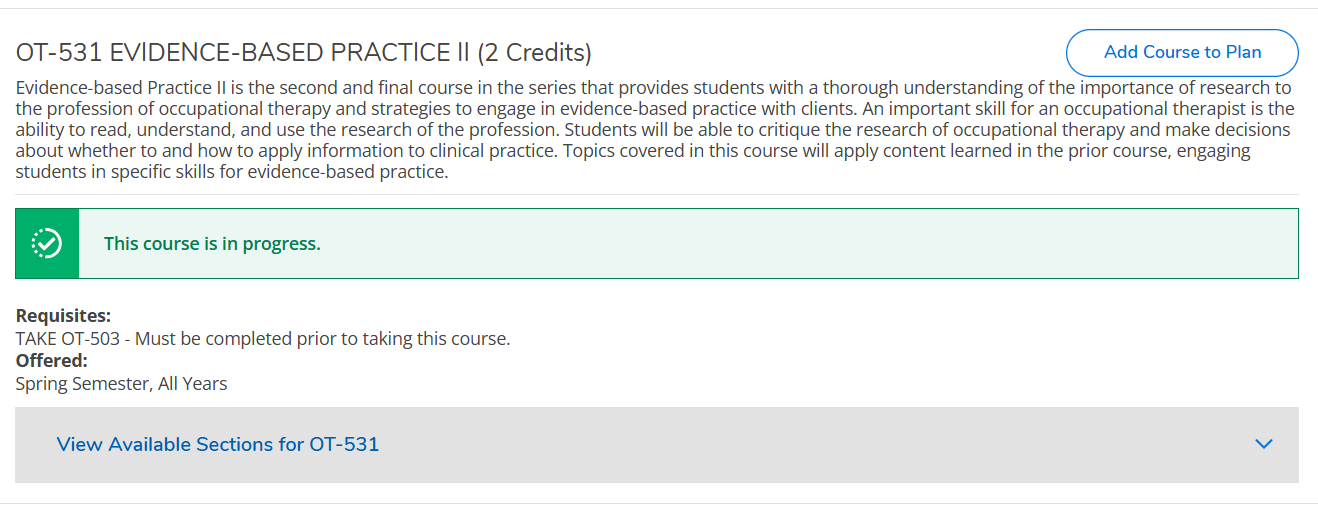Select the OT-531 Evidence-Based Practice II heading
The width and height of the screenshot is (1318, 505).
tap(303, 53)
